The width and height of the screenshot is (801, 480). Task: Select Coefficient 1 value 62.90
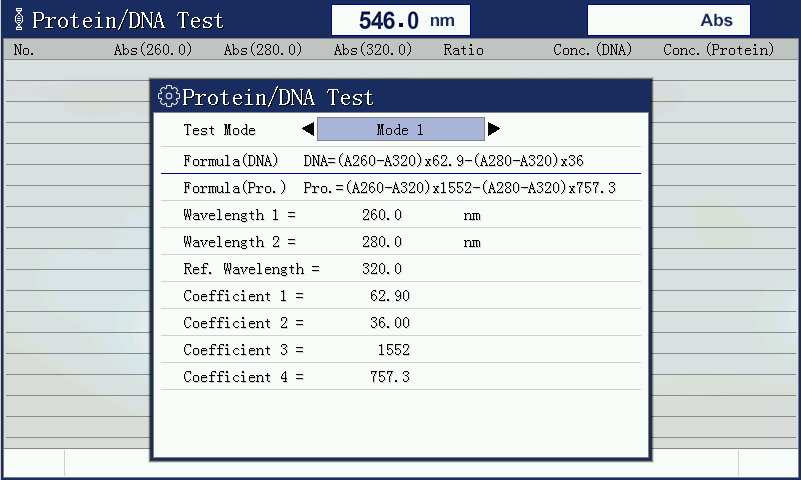pos(389,296)
